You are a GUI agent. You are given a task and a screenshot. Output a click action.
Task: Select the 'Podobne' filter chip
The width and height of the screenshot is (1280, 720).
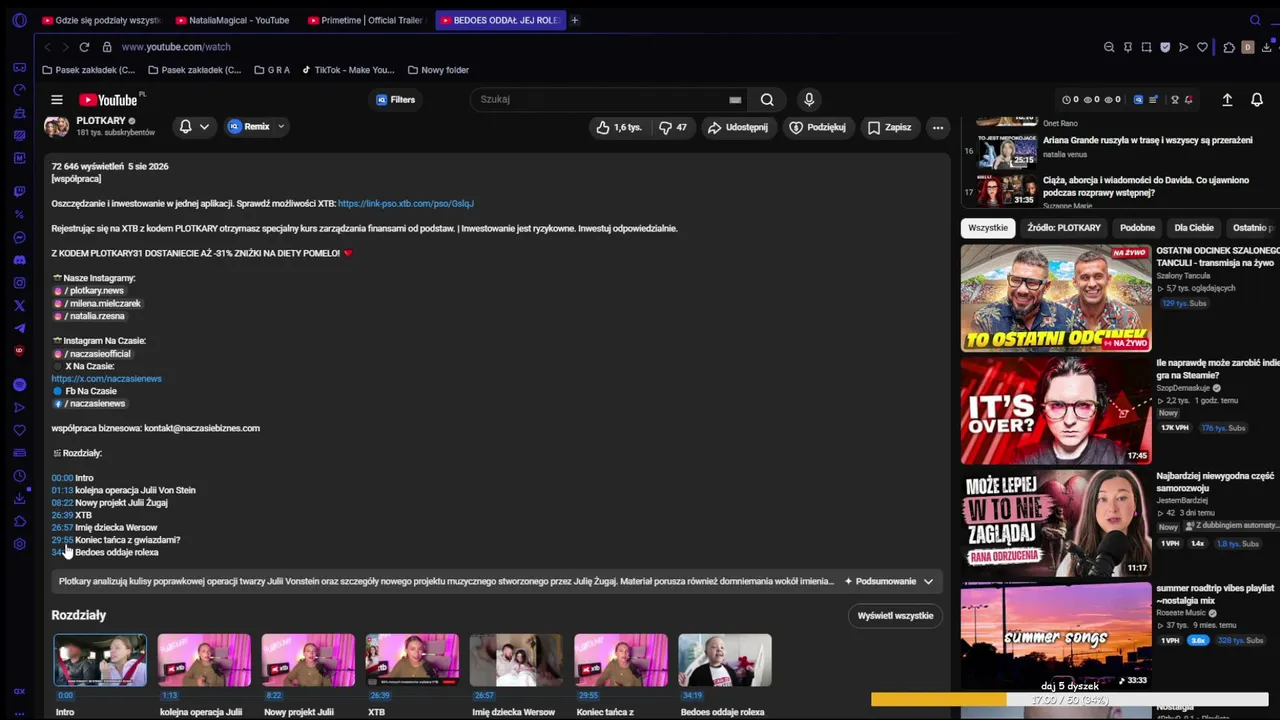point(1138,228)
